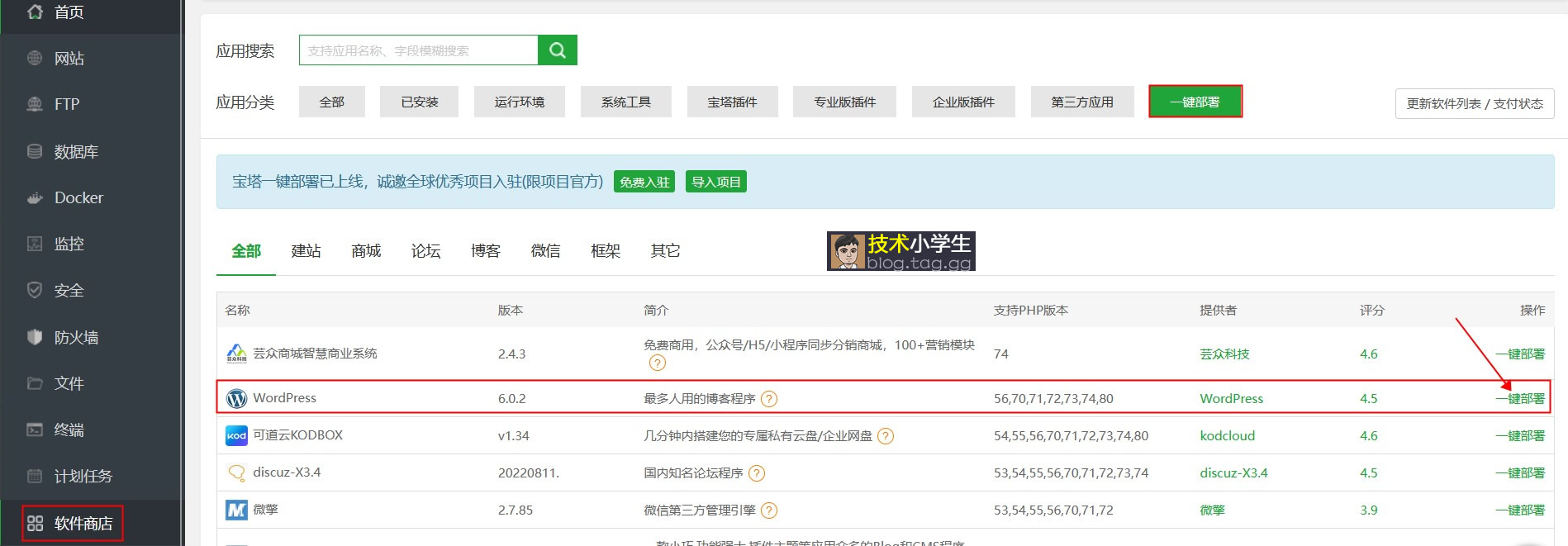This screenshot has height=546, width=1568.
Task: Click help icon beside discuz description
Action: click(757, 473)
